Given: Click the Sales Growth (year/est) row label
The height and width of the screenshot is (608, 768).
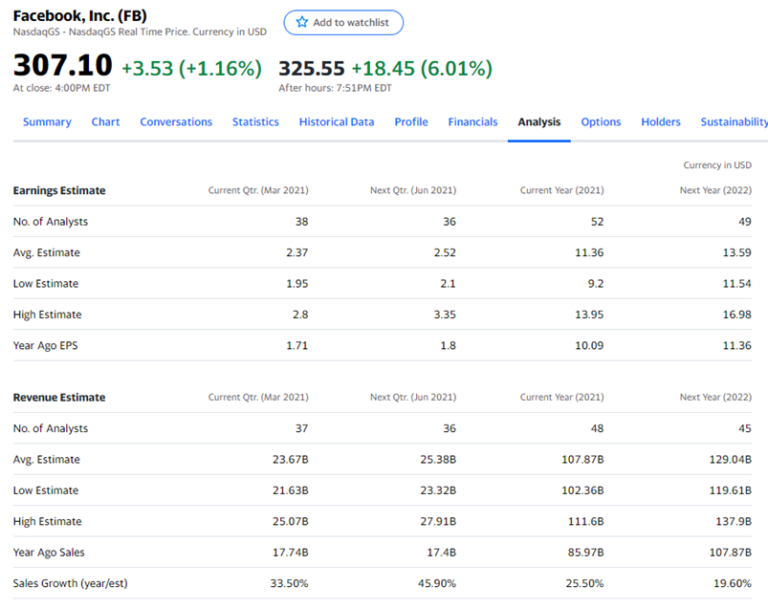Looking at the screenshot, I should point(70,584).
